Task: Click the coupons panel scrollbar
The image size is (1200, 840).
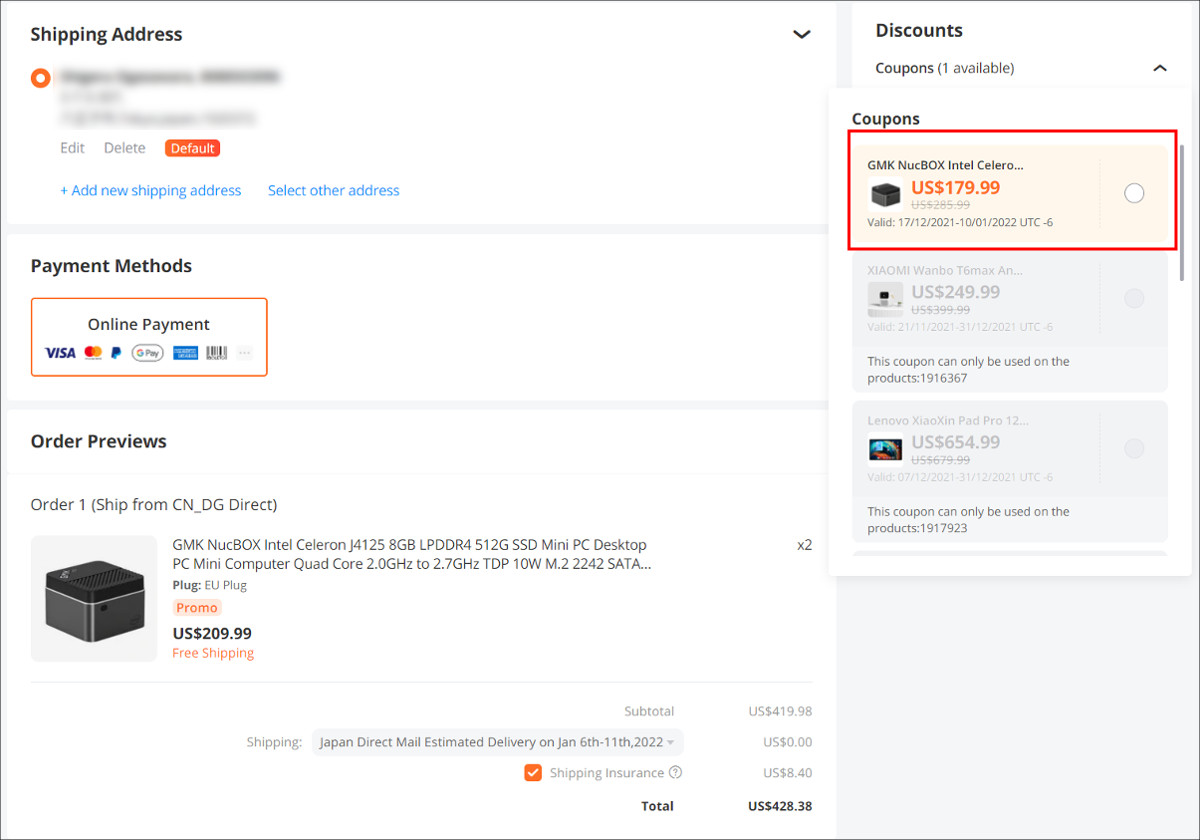Action: point(1183,212)
